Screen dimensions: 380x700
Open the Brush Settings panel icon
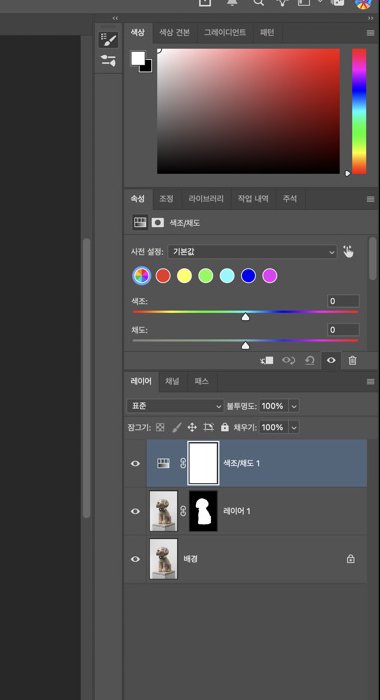(x=108, y=40)
